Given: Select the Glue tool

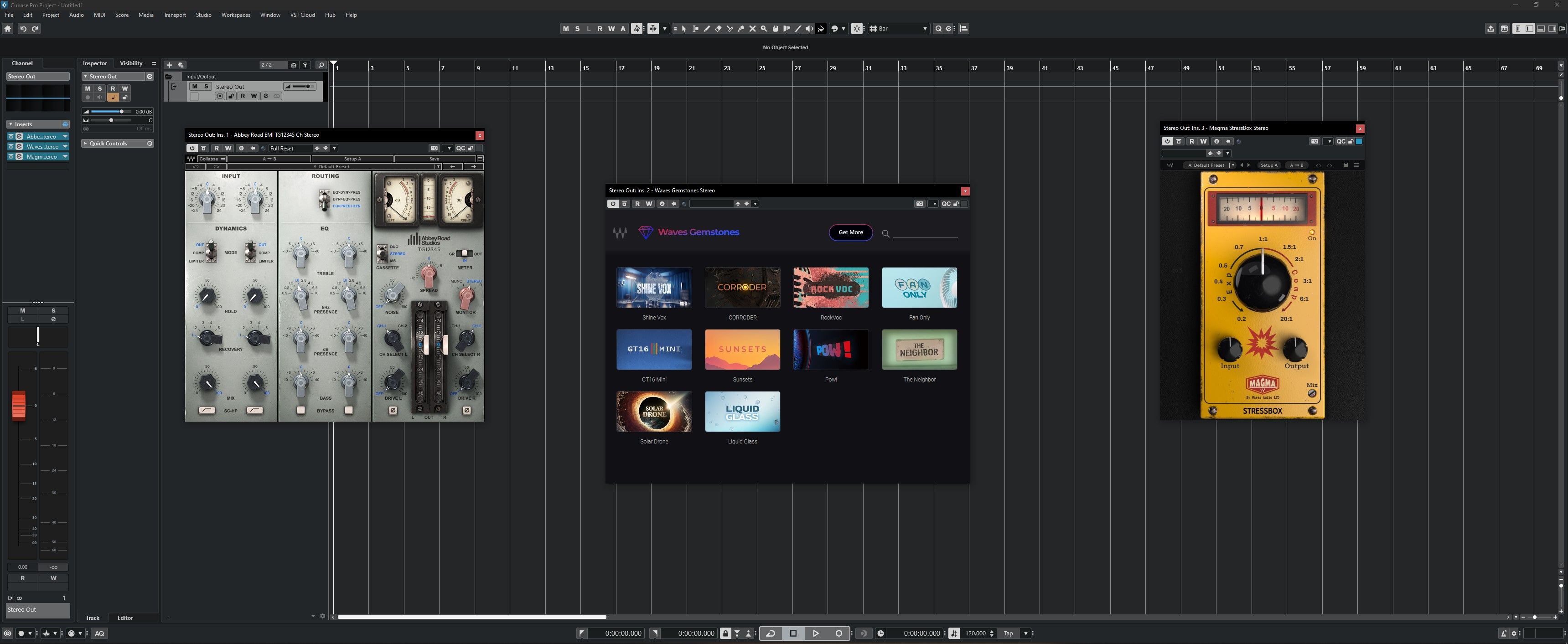Looking at the screenshot, I should click(x=741, y=28).
